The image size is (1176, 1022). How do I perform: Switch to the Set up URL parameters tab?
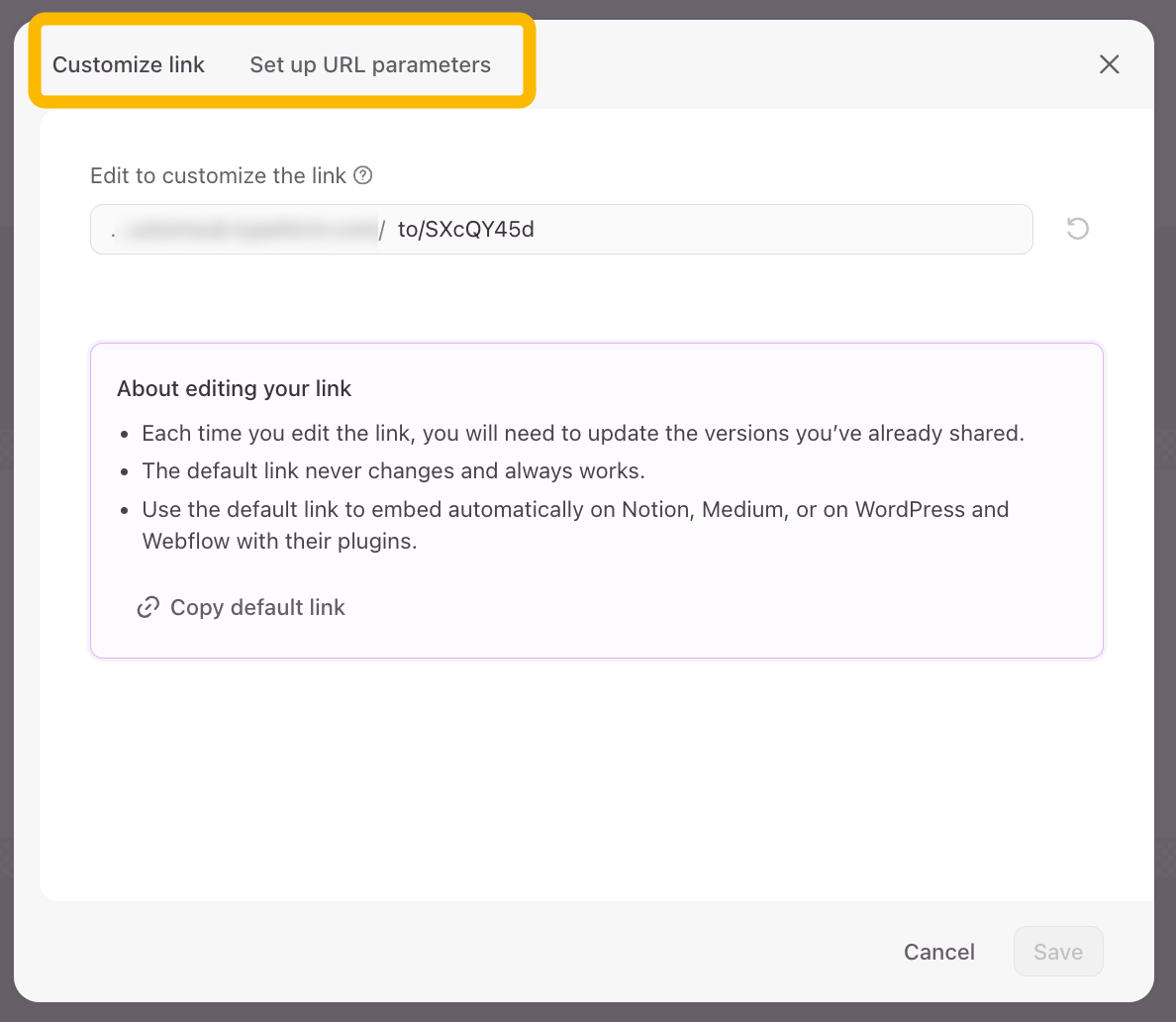pyautogui.click(x=370, y=65)
